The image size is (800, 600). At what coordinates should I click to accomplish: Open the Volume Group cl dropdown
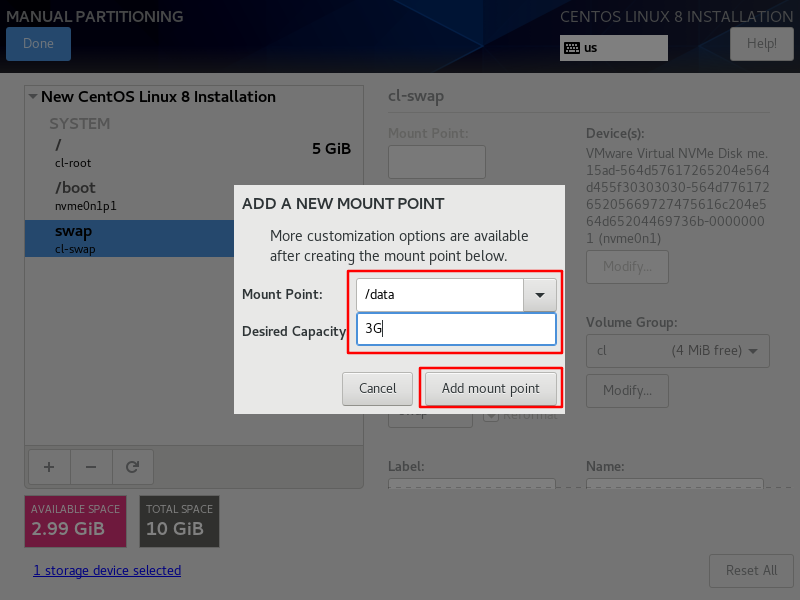click(678, 351)
